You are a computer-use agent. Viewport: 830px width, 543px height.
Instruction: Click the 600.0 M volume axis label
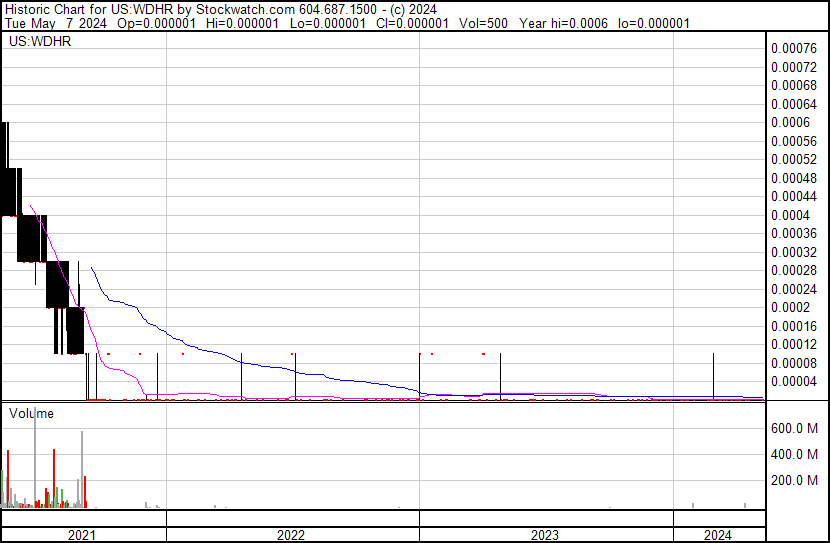795,428
